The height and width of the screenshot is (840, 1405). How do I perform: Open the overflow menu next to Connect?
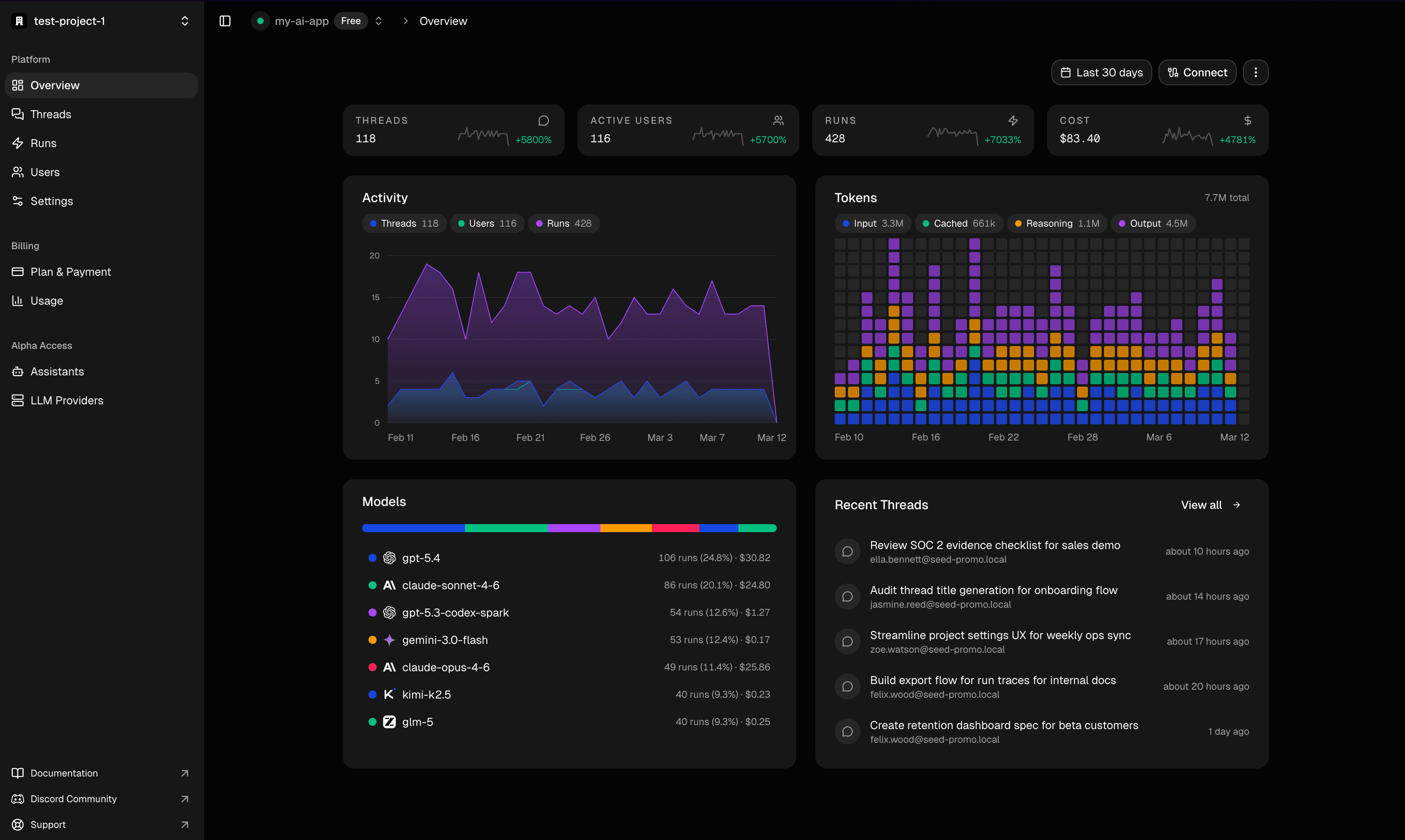(x=1255, y=72)
